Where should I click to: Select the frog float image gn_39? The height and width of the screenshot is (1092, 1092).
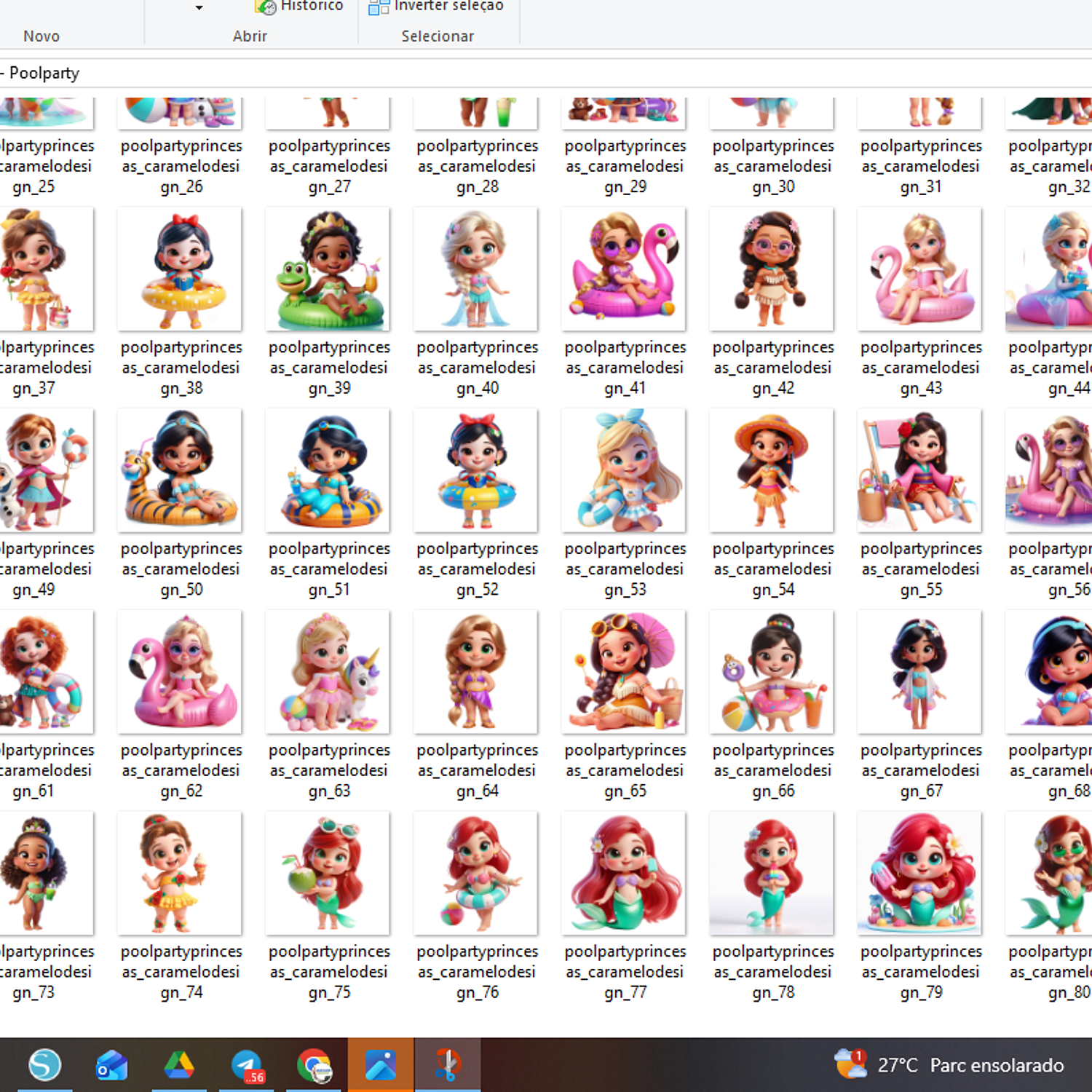click(328, 269)
